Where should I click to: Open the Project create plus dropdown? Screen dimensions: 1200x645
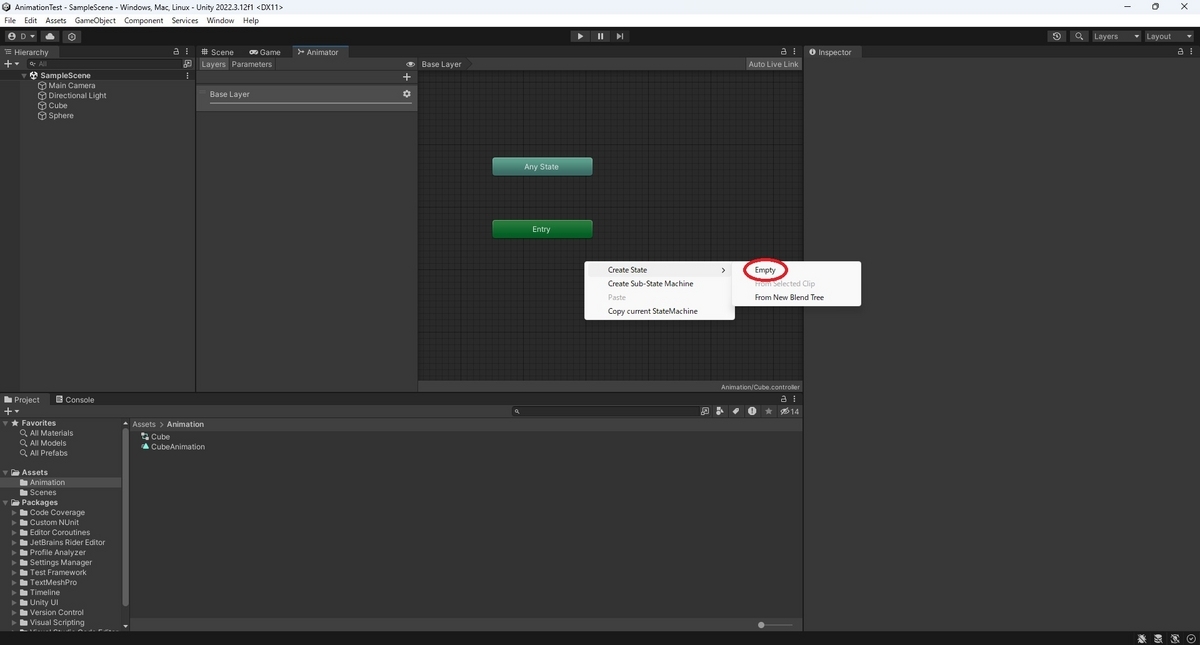[11, 411]
